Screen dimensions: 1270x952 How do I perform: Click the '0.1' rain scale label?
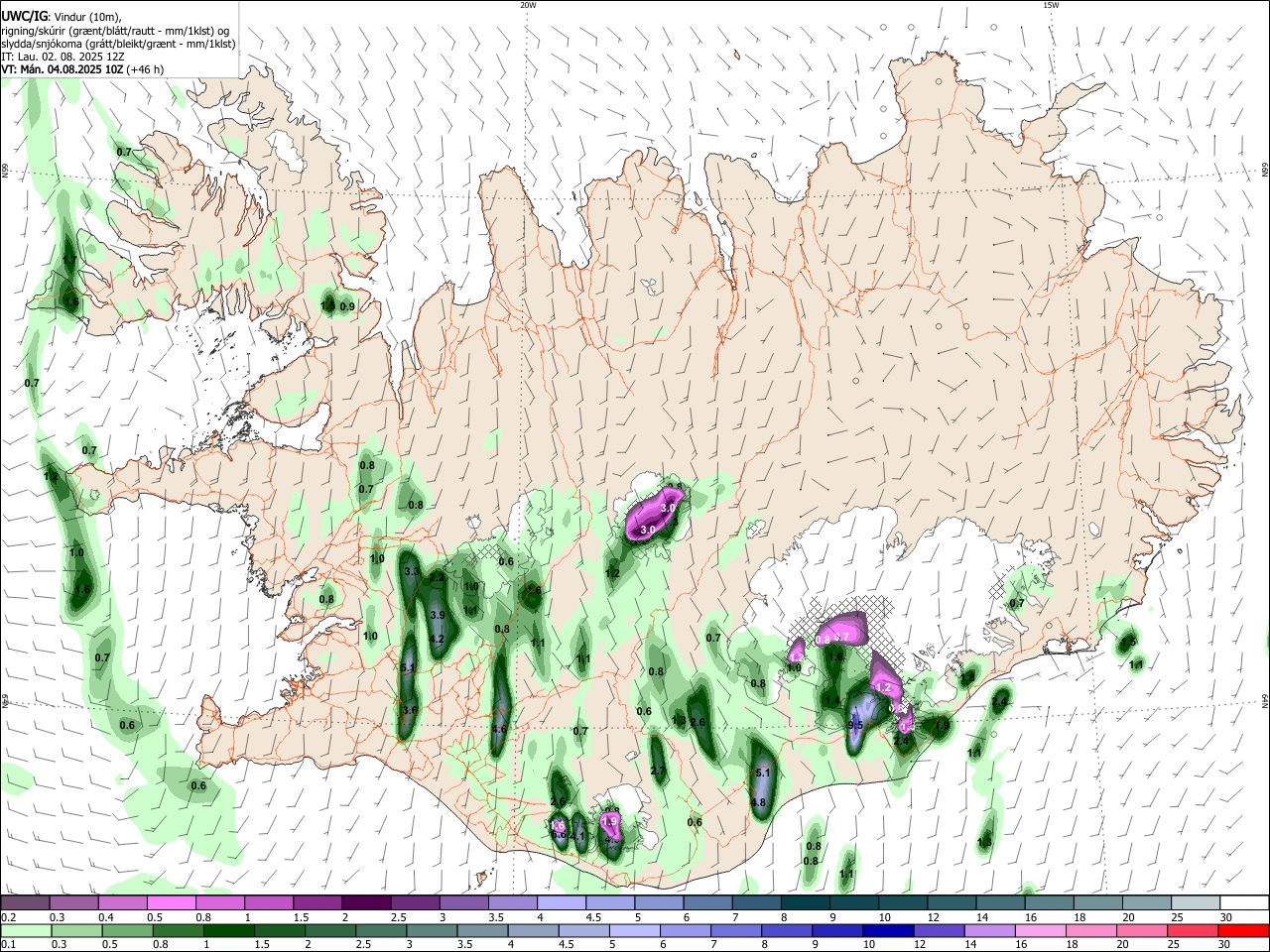click(8, 944)
